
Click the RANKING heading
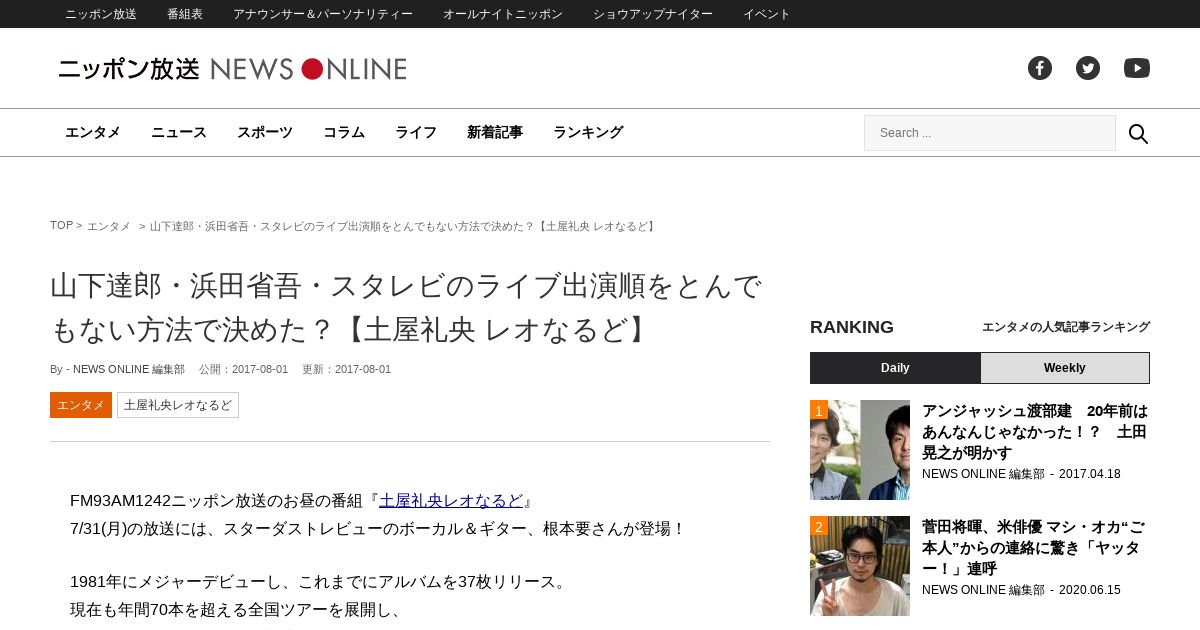pyautogui.click(x=852, y=327)
